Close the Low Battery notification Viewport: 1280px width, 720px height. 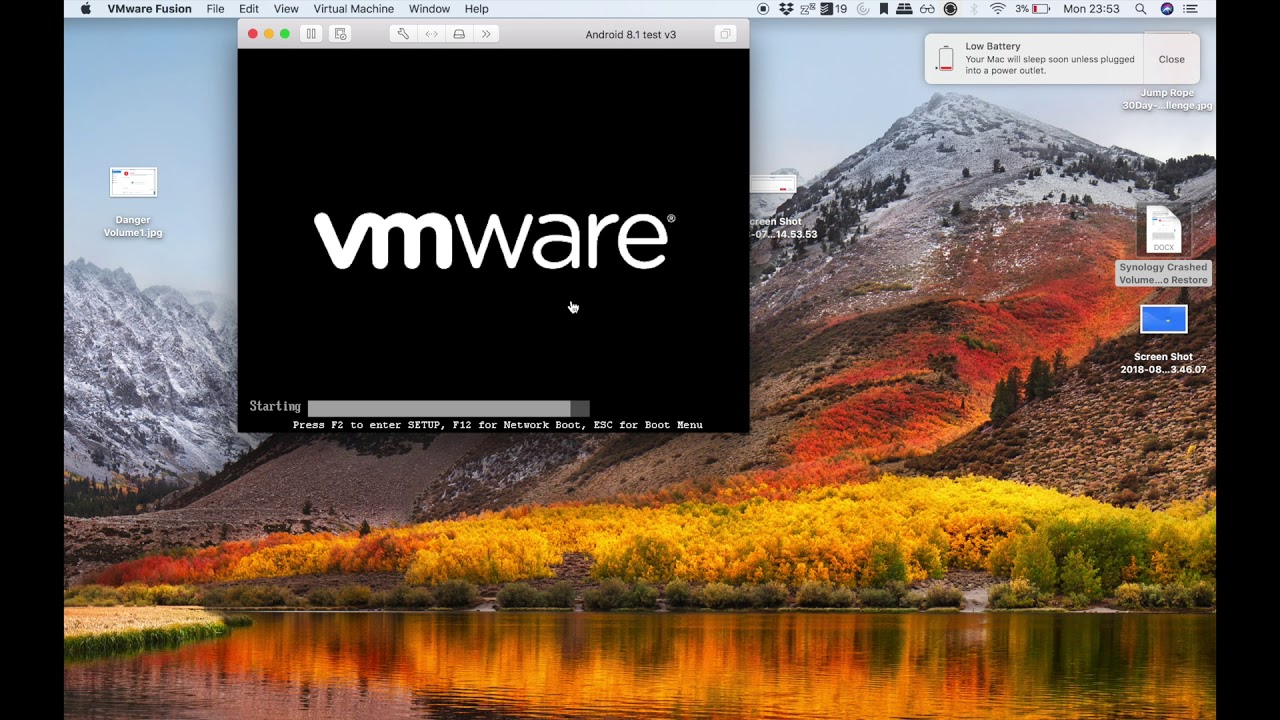point(1171,59)
